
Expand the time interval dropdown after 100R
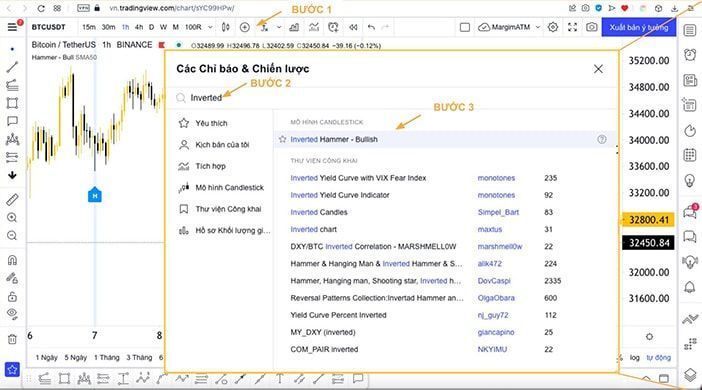pyautogui.click(x=210, y=27)
